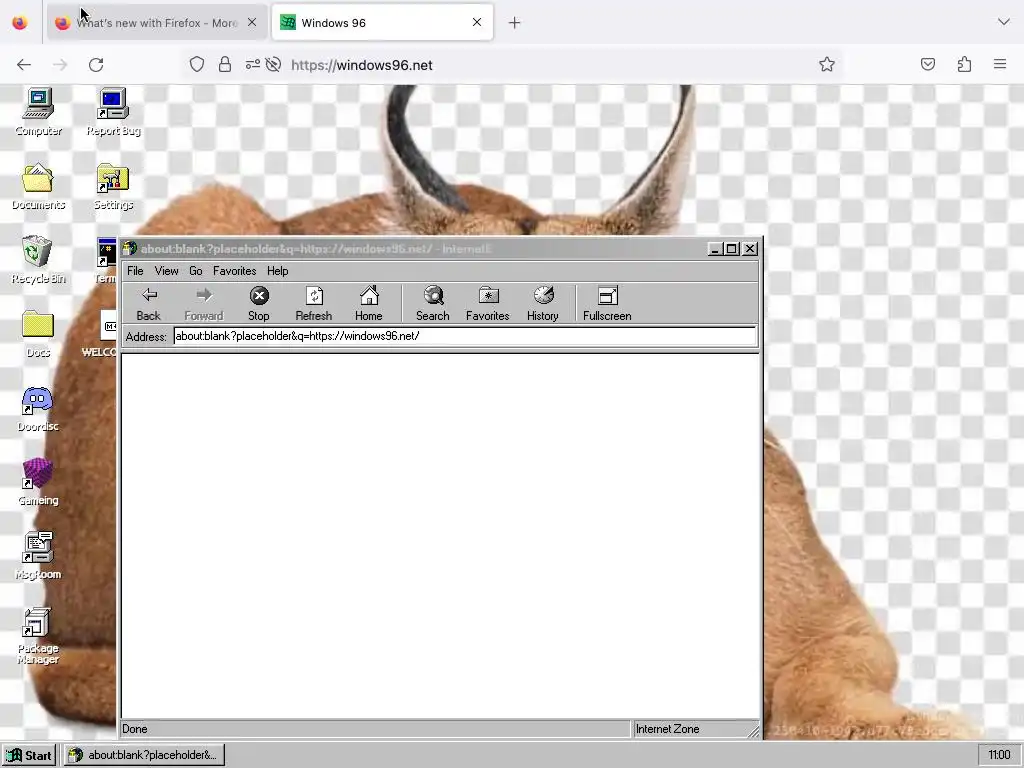This screenshot has height=768, width=1024.
Task: Open the Favorites toolbar button with folder icon
Action: pyautogui.click(x=487, y=304)
